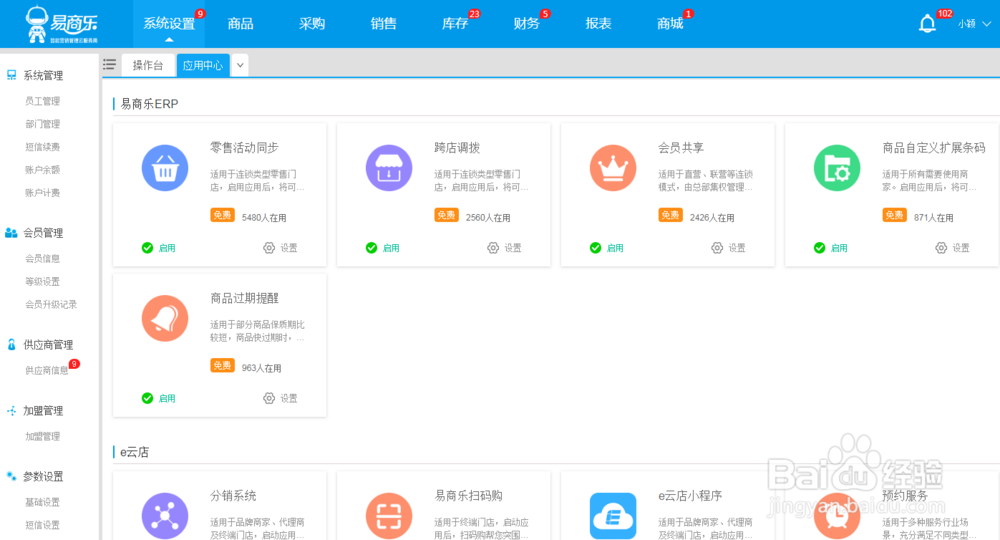The height and width of the screenshot is (540, 1000).
Task: Open settings gear for 跨店调拨
Action: coord(493,248)
